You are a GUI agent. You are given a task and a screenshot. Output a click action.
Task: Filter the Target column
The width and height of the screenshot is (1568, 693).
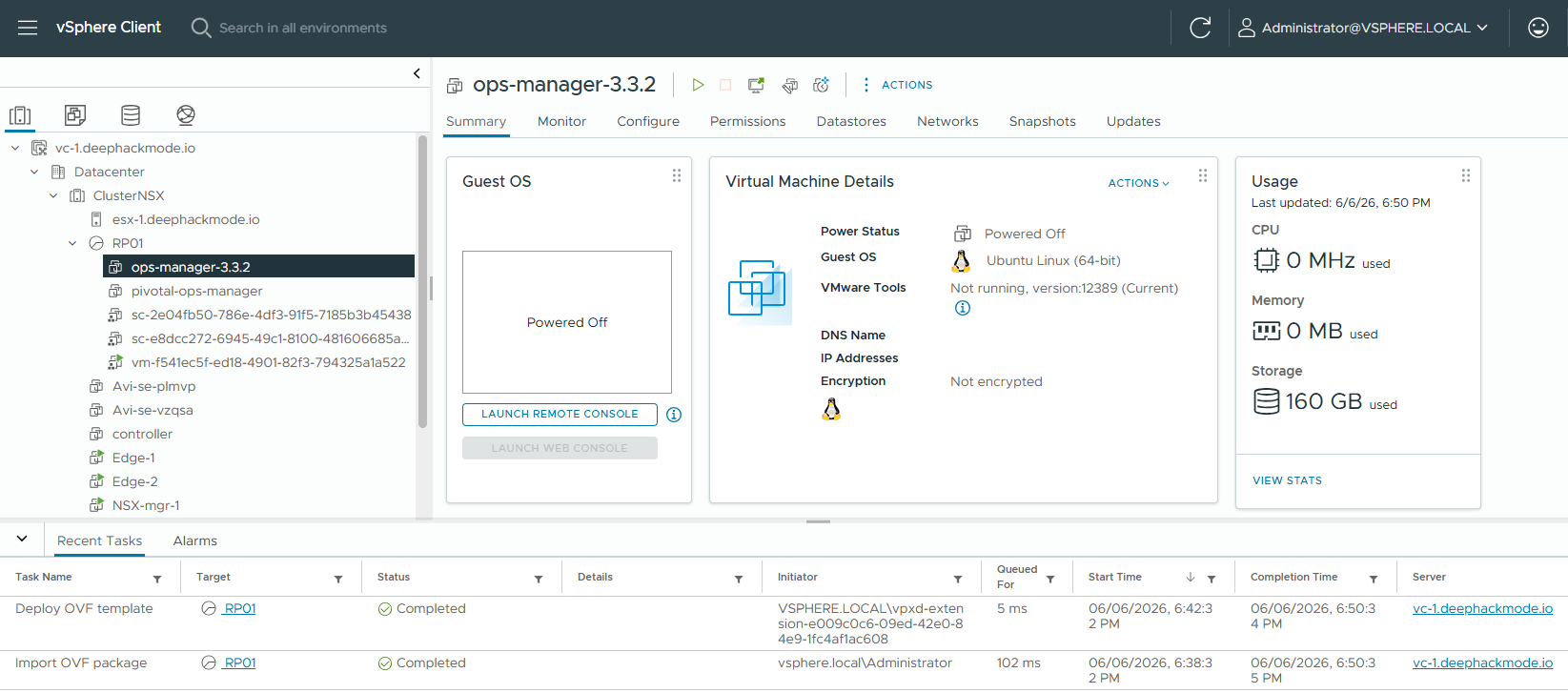pyautogui.click(x=338, y=579)
